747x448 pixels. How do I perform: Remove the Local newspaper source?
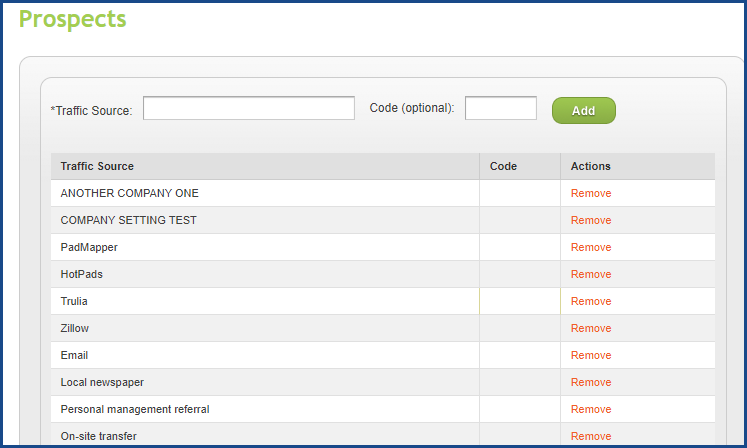591,382
